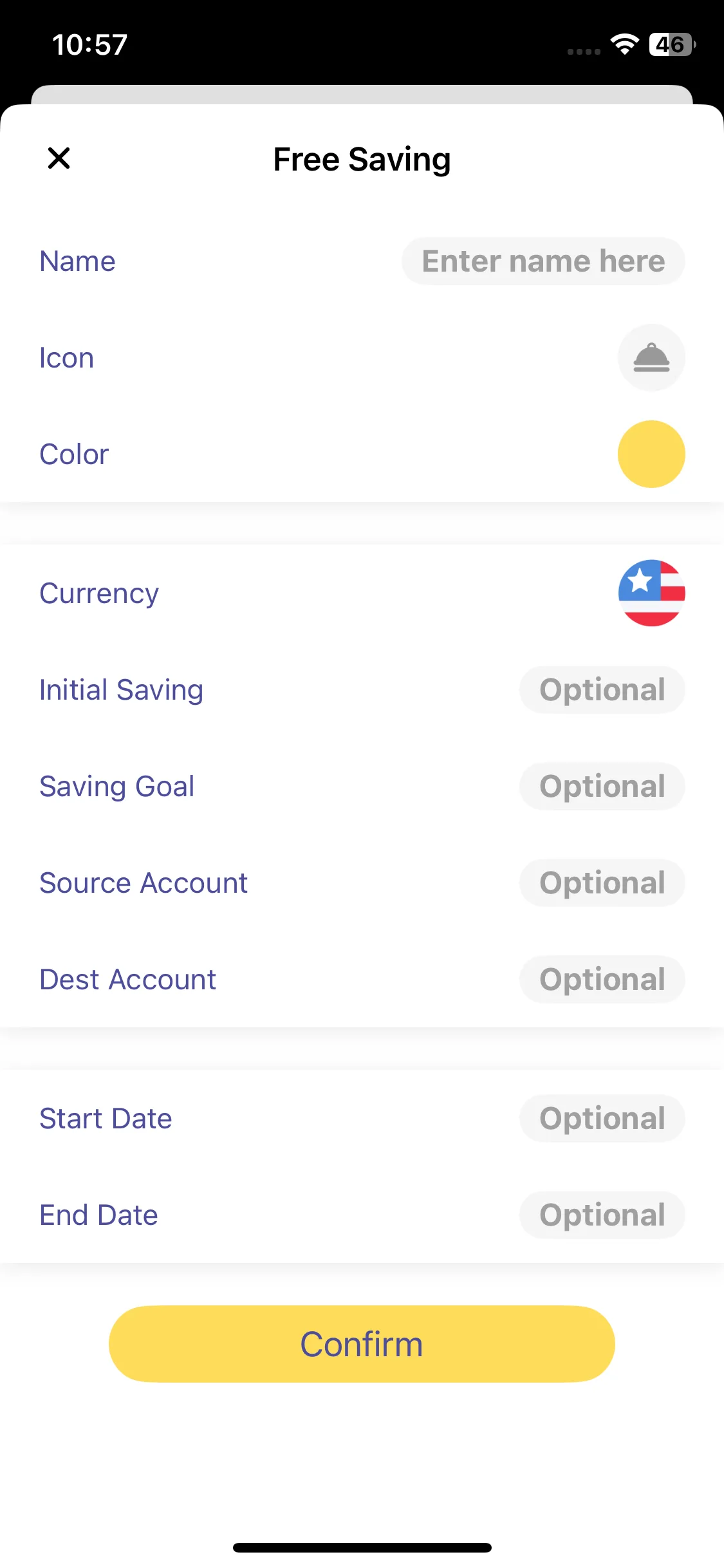
Task: Set the Saving Goal optional field
Action: 602,787
